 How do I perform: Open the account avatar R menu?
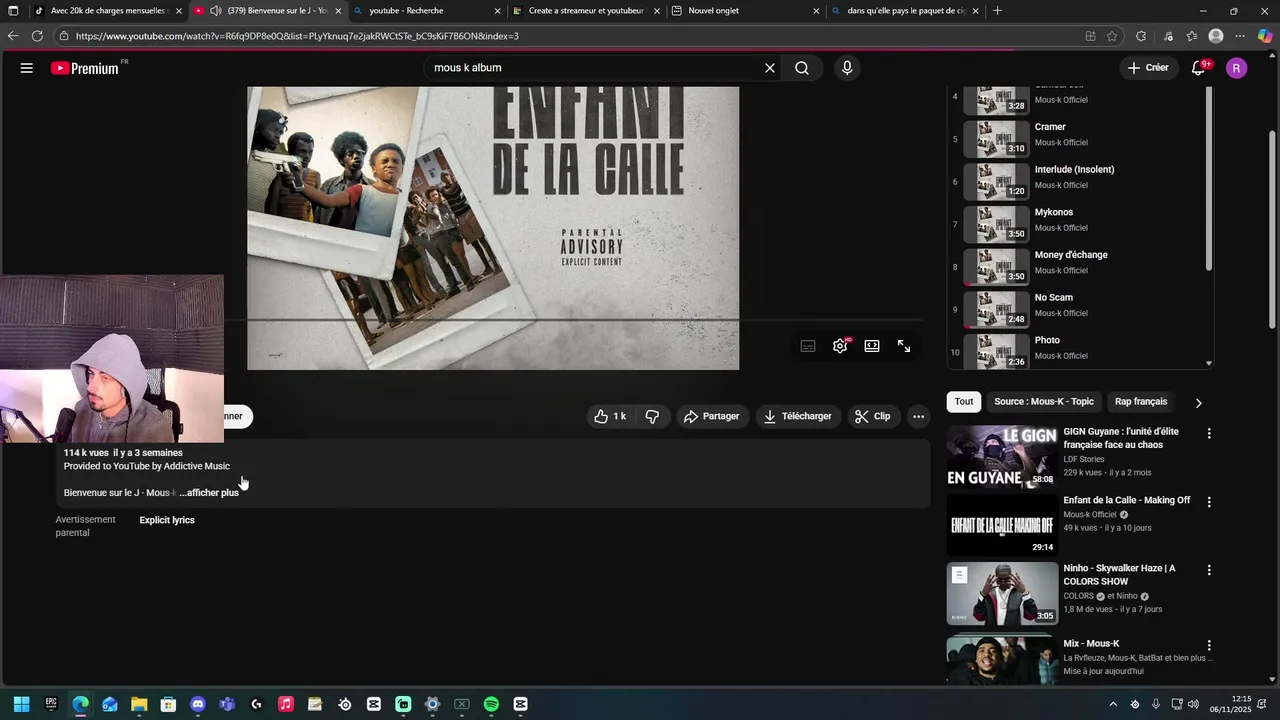1237,68
